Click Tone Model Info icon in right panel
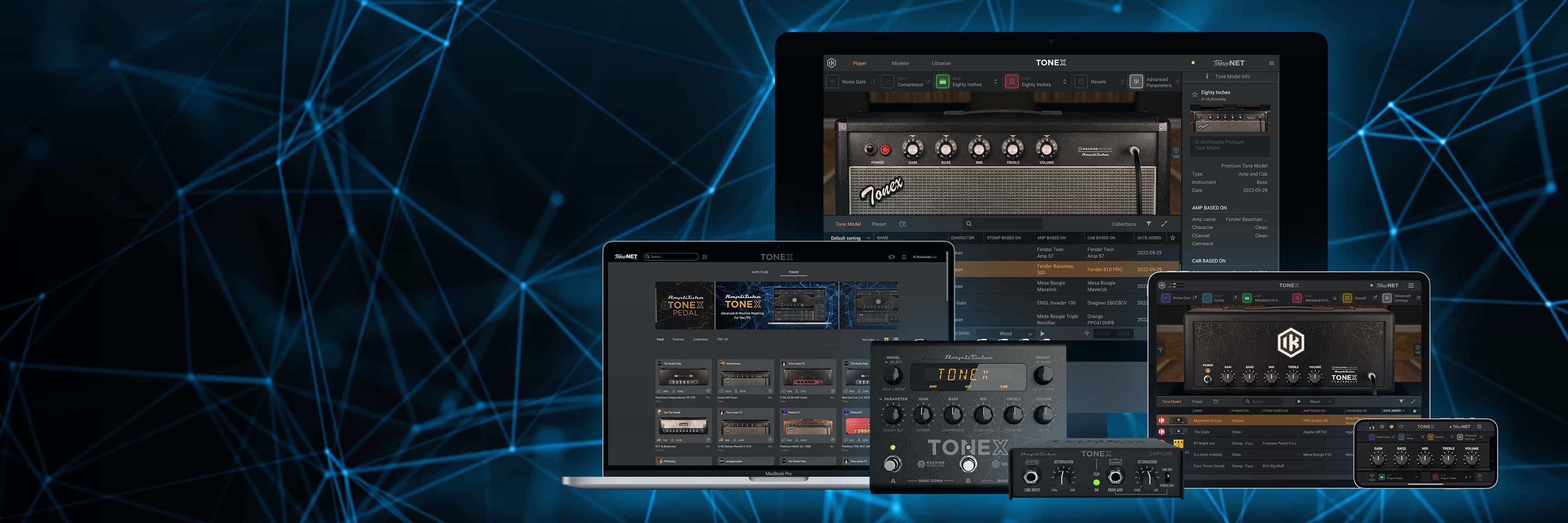The image size is (1568, 523). (1207, 76)
